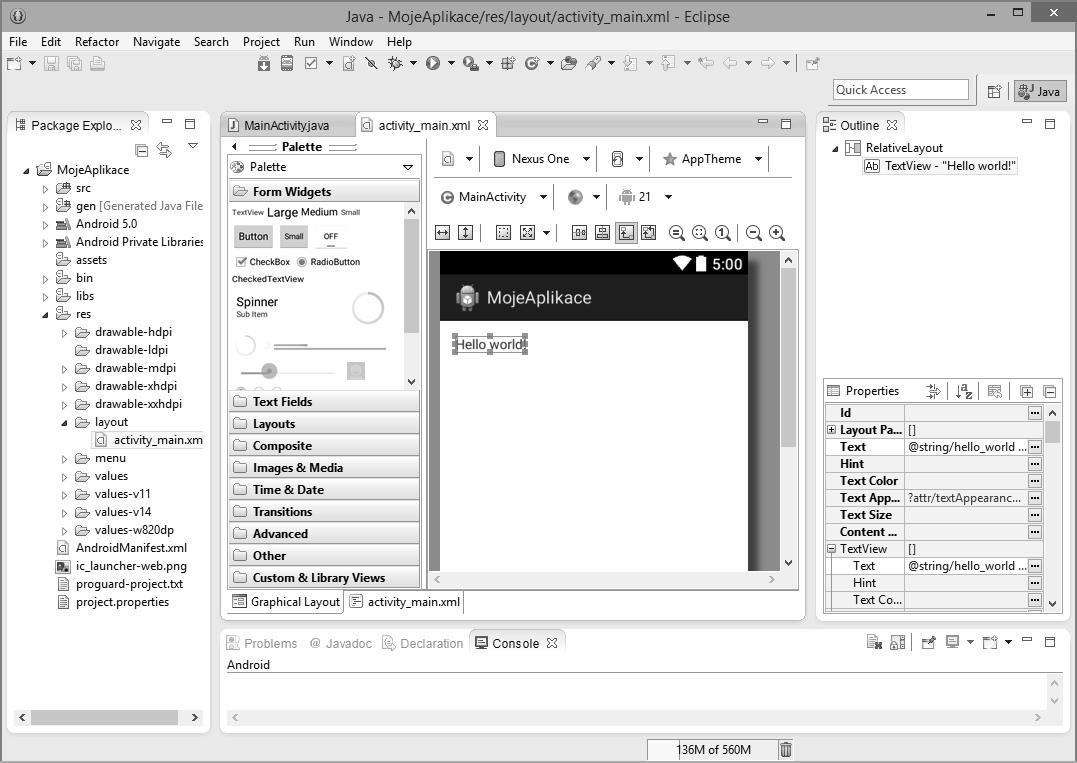
Task: Switch to the Problems tab
Action: coord(262,644)
